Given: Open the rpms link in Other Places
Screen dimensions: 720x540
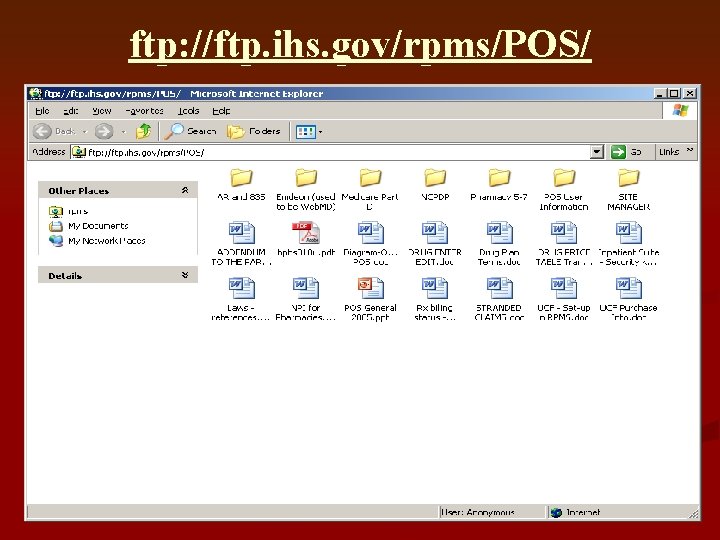Looking at the screenshot, I should 68,211.
